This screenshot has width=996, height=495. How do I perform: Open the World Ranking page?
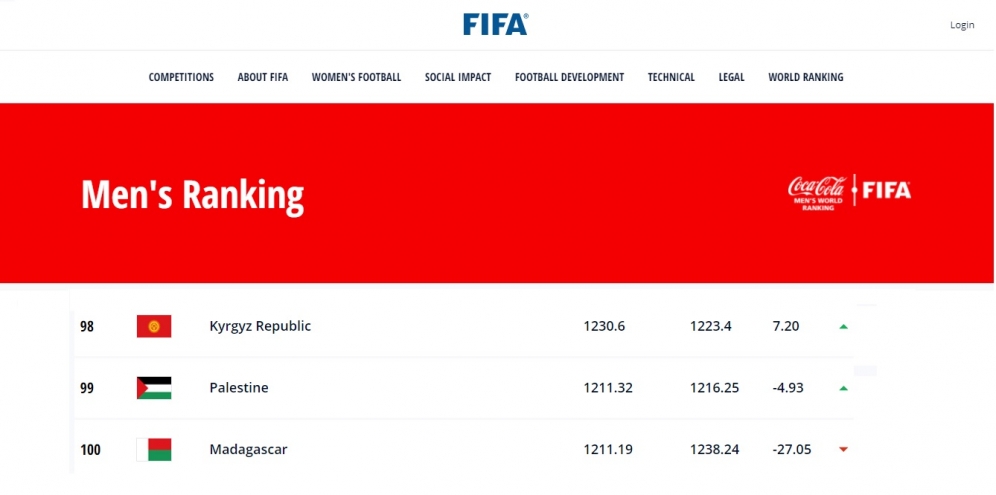coord(805,78)
